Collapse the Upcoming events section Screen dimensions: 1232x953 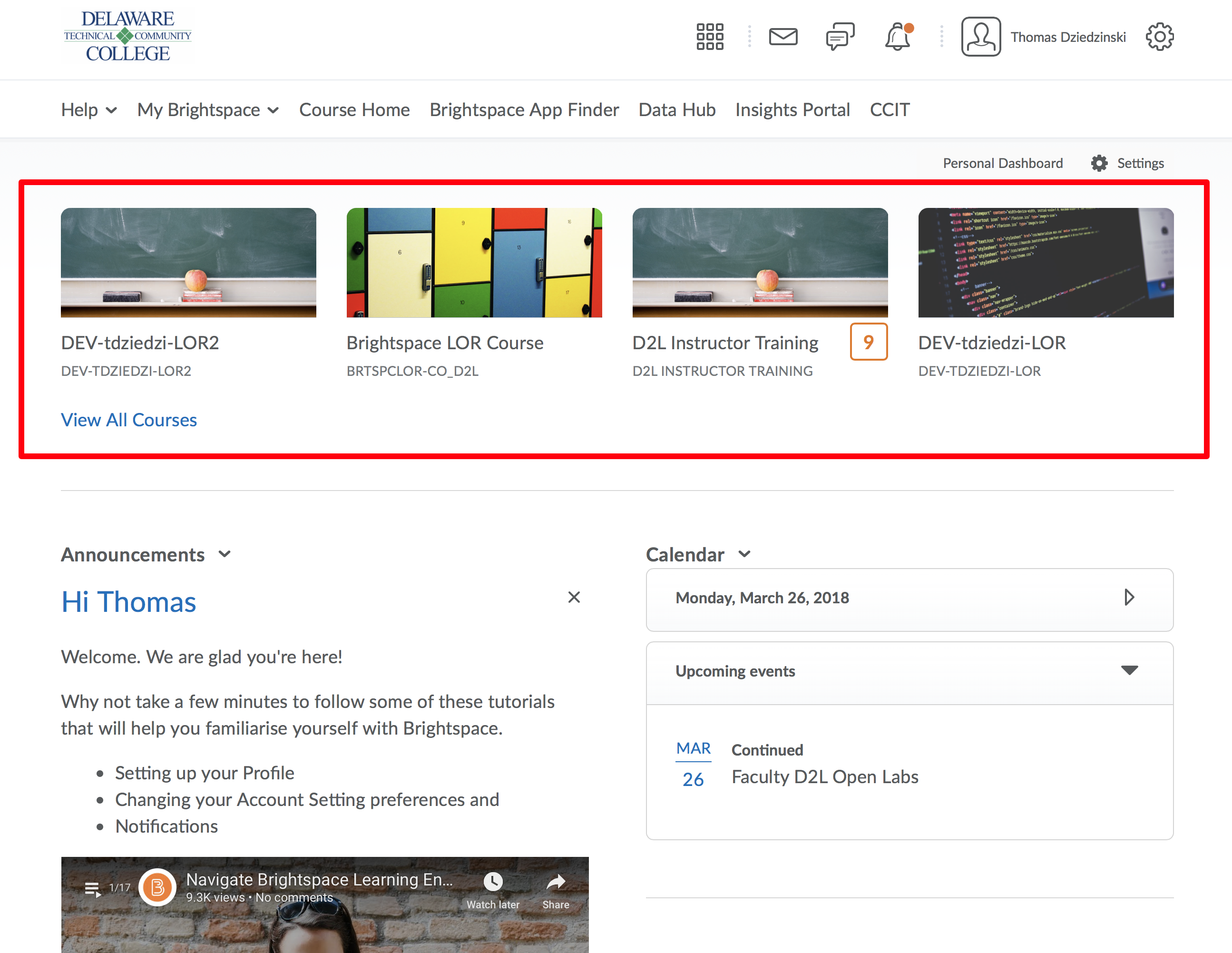pyautogui.click(x=1129, y=670)
